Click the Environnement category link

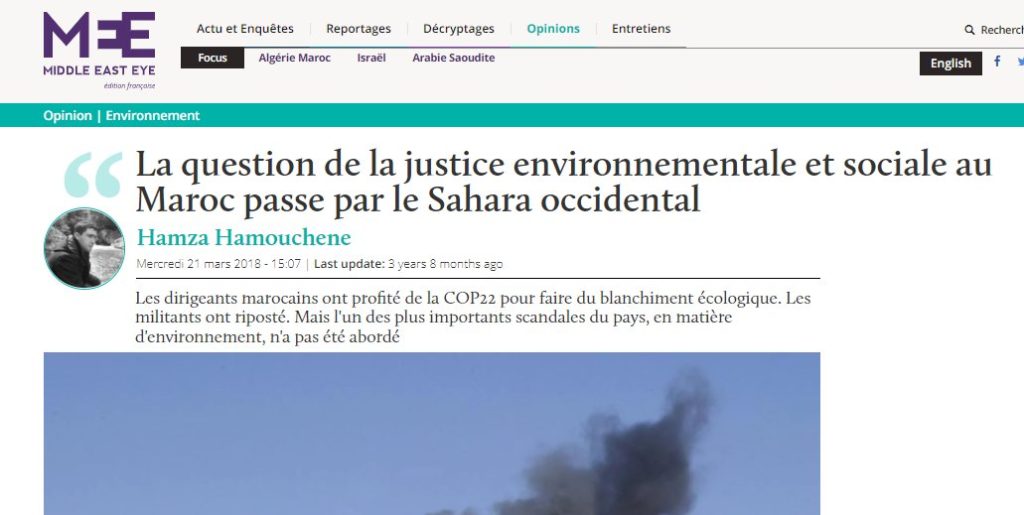(x=153, y=116)
